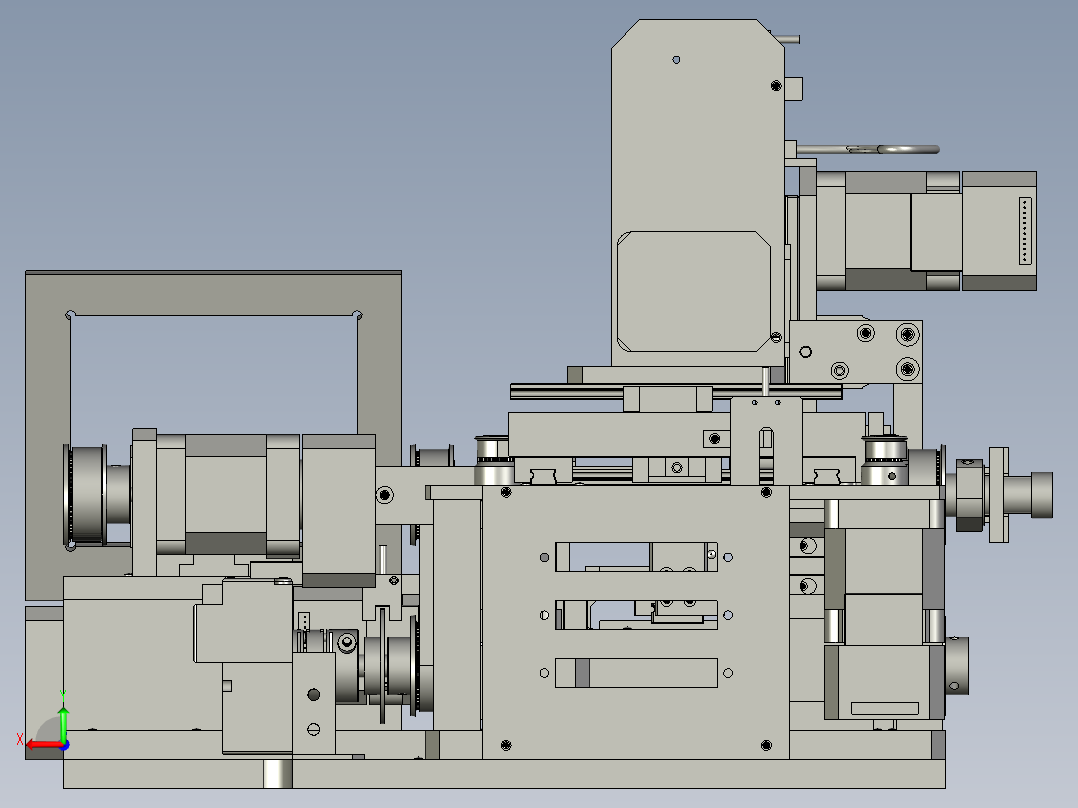Screen dimensions: 1078x808
Task: Select the tall vertical cover plate of the model
Action: pos(698,193)
